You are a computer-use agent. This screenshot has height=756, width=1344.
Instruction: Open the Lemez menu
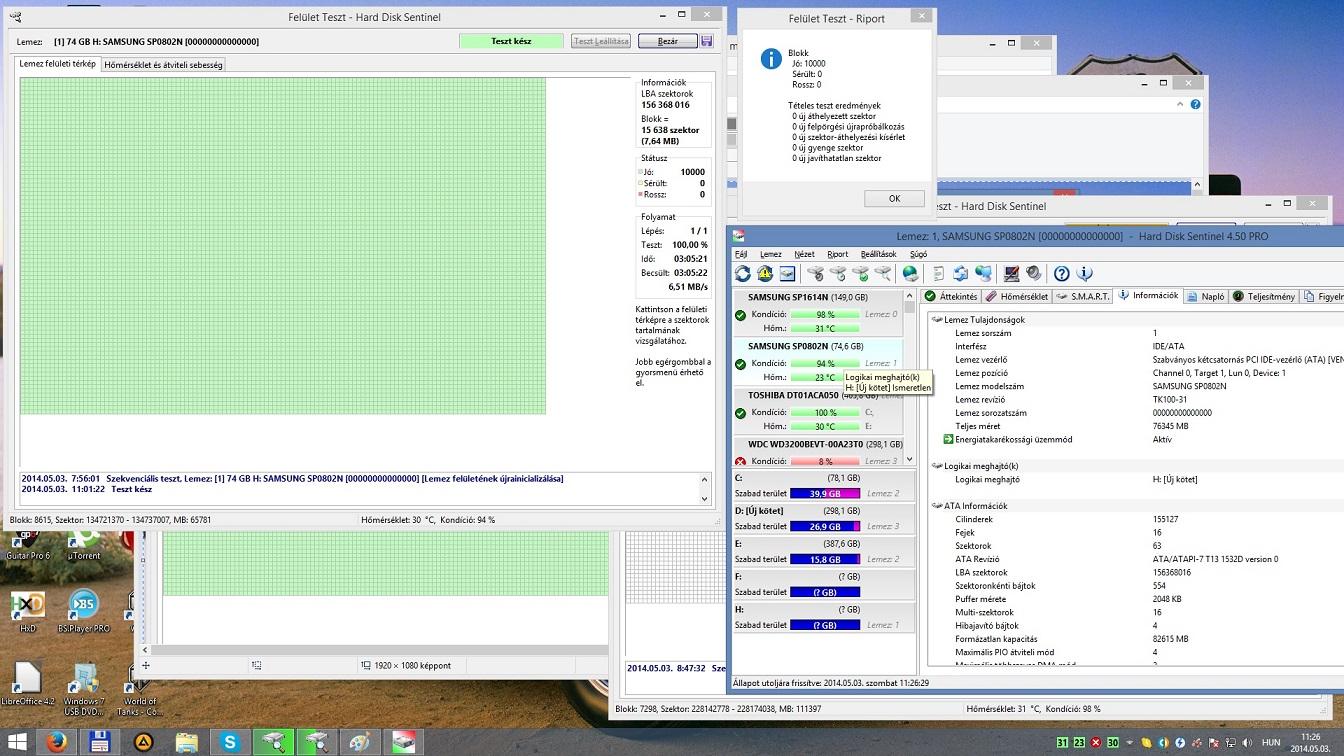click(x=770, y=254)
